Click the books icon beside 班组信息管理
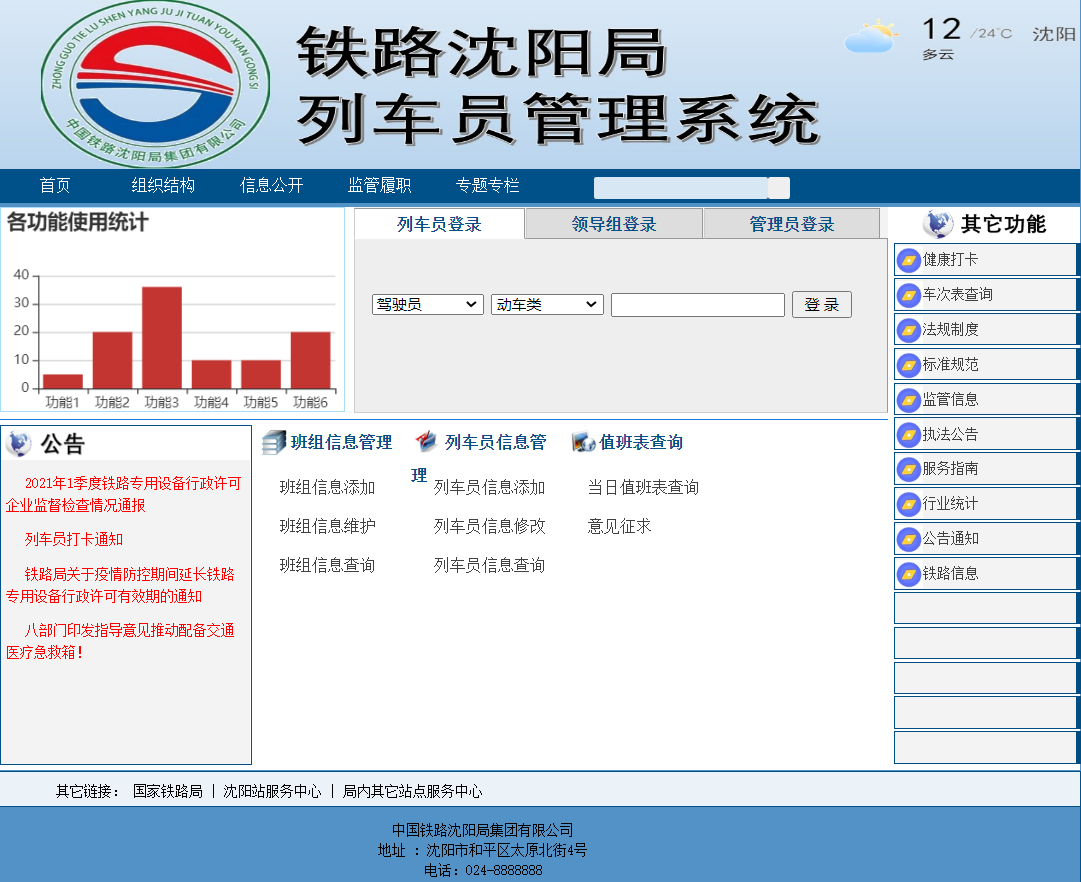The image size is (1081, 882). tap(274, 442)
